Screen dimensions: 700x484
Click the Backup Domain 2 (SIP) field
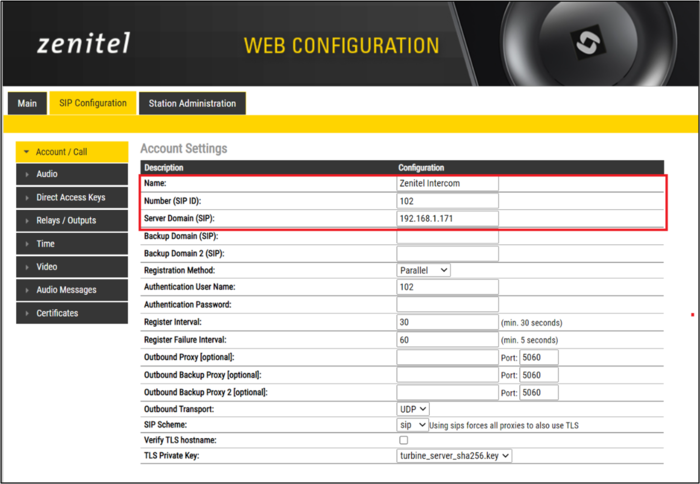[x=447, y=254]
